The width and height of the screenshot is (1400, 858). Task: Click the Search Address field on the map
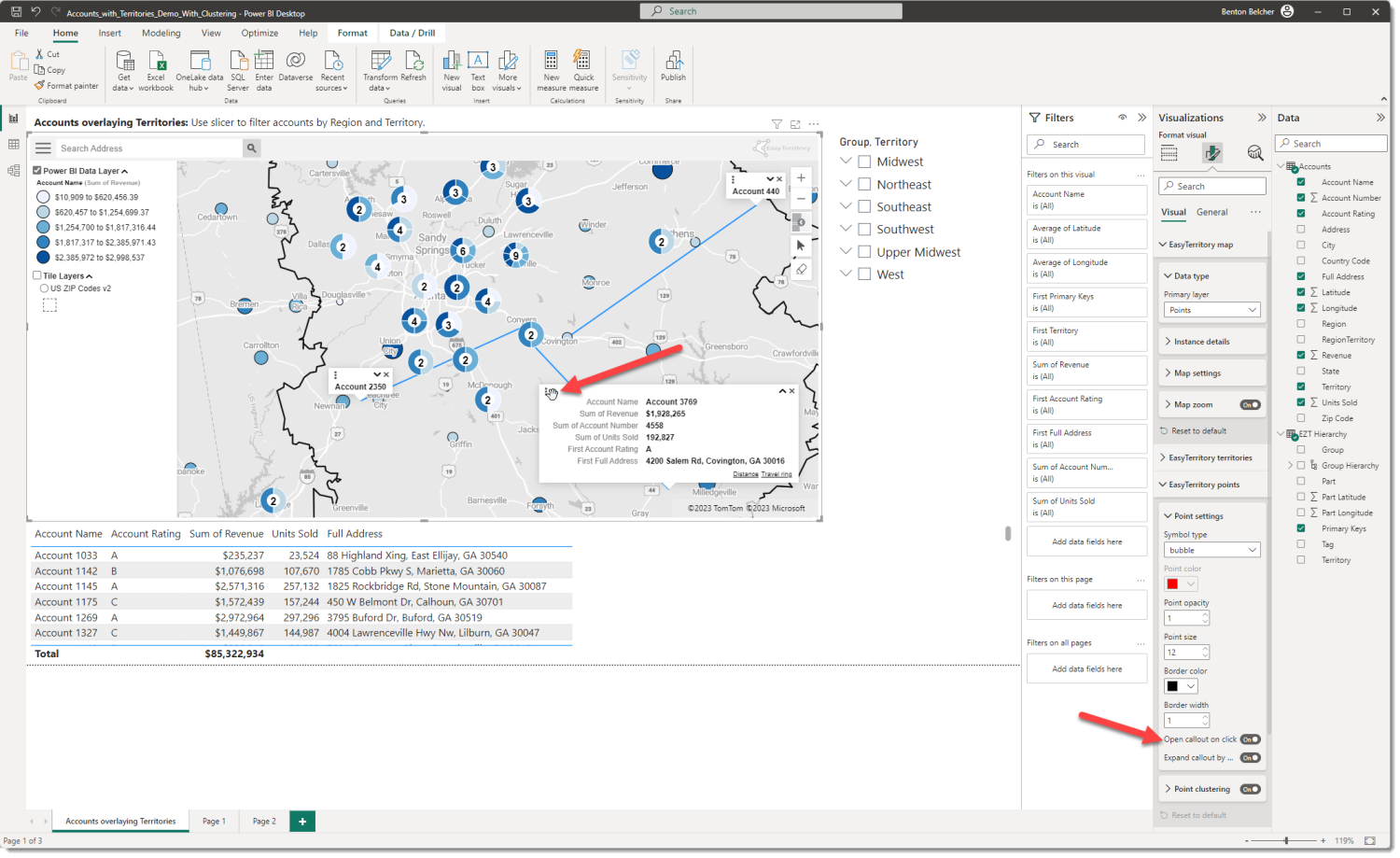click(149, 148)
